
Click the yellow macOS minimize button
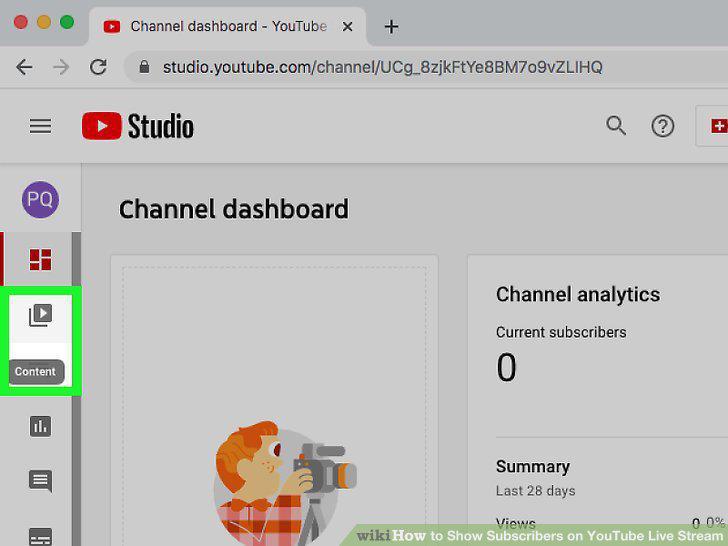(44, 22)
